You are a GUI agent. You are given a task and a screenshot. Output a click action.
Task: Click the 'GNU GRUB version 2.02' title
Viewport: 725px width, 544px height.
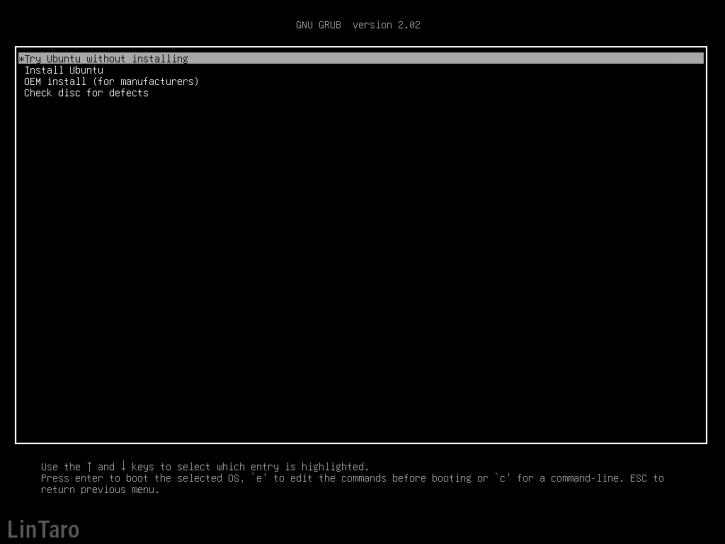click(x=358, y=25)
